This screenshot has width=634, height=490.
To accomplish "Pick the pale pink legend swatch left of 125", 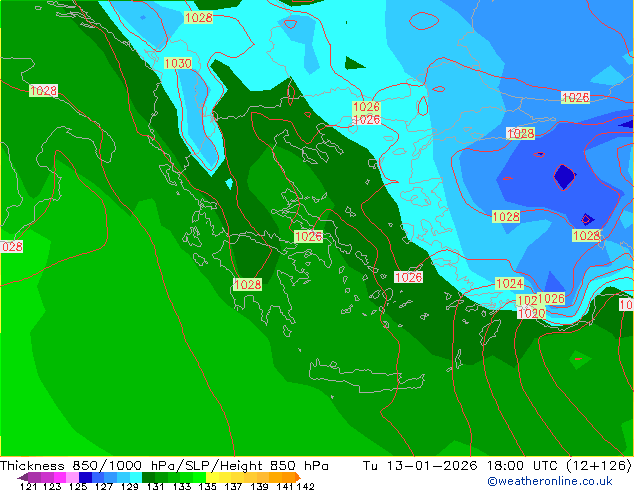I will click(x=72, y=477).
